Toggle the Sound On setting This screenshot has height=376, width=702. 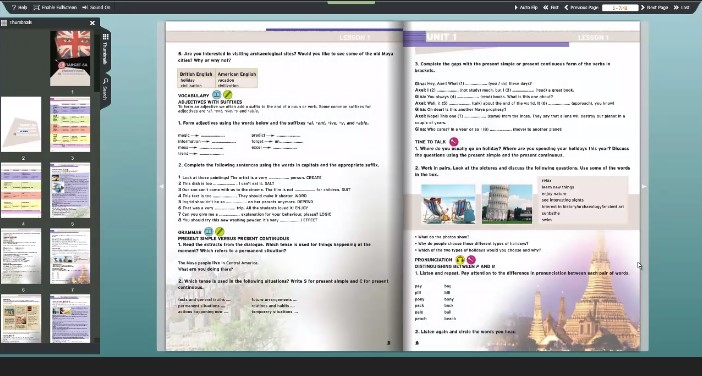[96, 8]
